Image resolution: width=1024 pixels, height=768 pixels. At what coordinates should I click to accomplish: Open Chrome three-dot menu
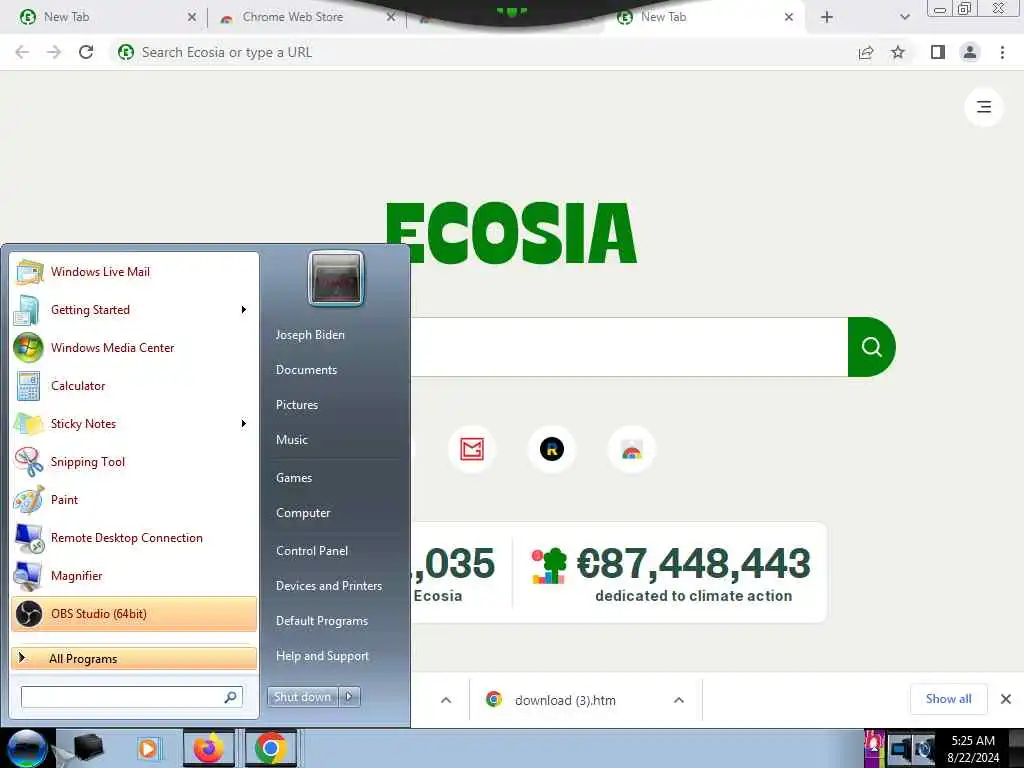[x=1002, y=52]
